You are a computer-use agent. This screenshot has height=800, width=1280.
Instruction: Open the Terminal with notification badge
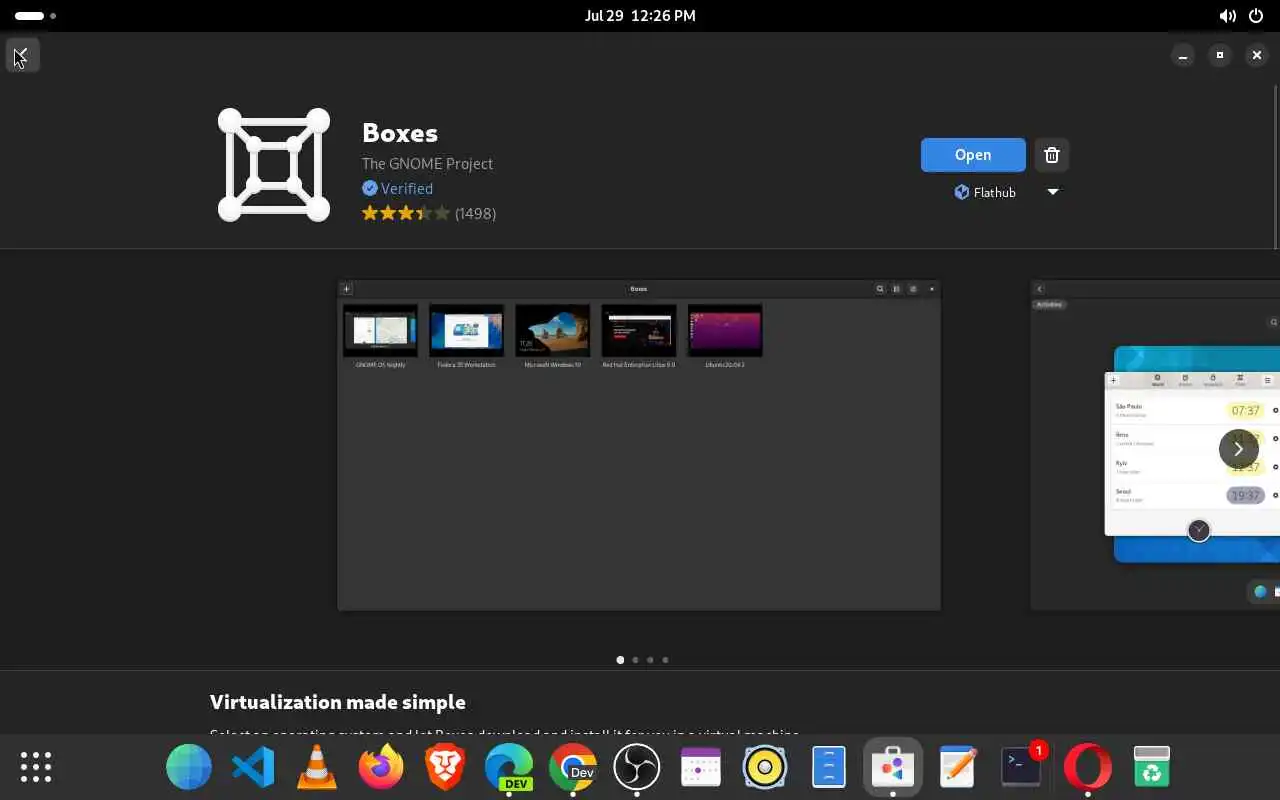(x=1021, y=768)
